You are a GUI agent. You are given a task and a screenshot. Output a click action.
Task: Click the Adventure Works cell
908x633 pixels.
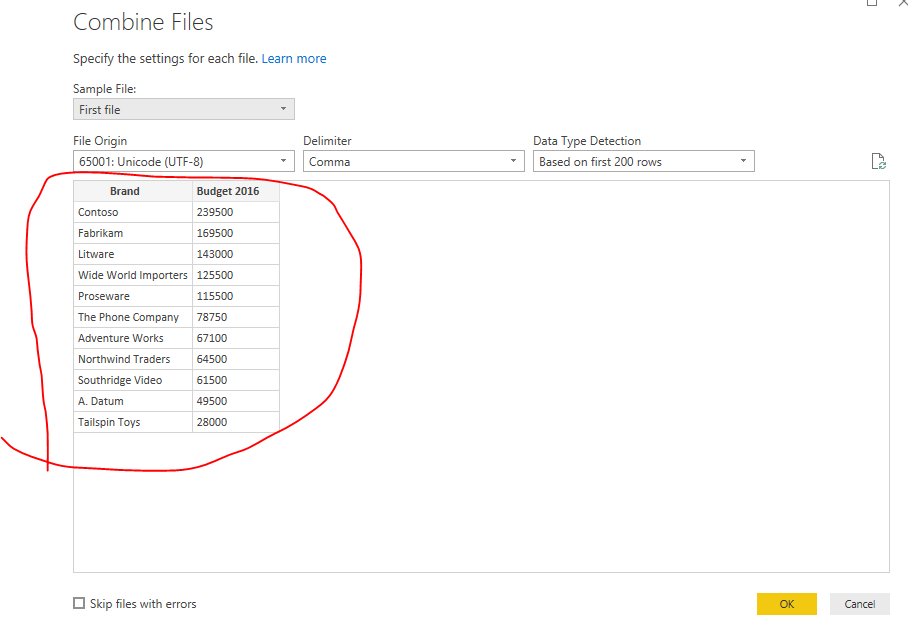point(133,338)
